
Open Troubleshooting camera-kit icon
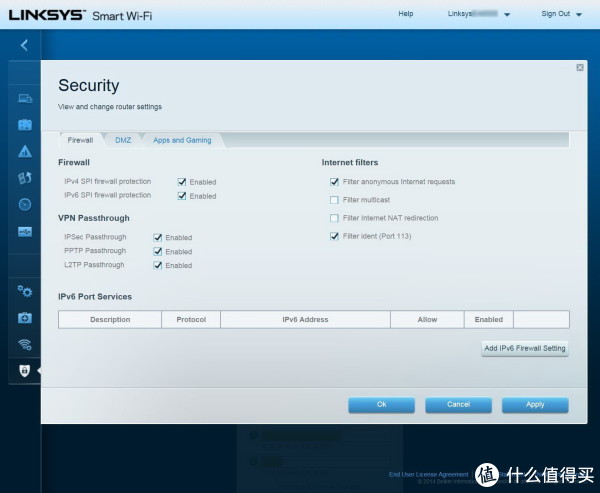click(25, 318)
